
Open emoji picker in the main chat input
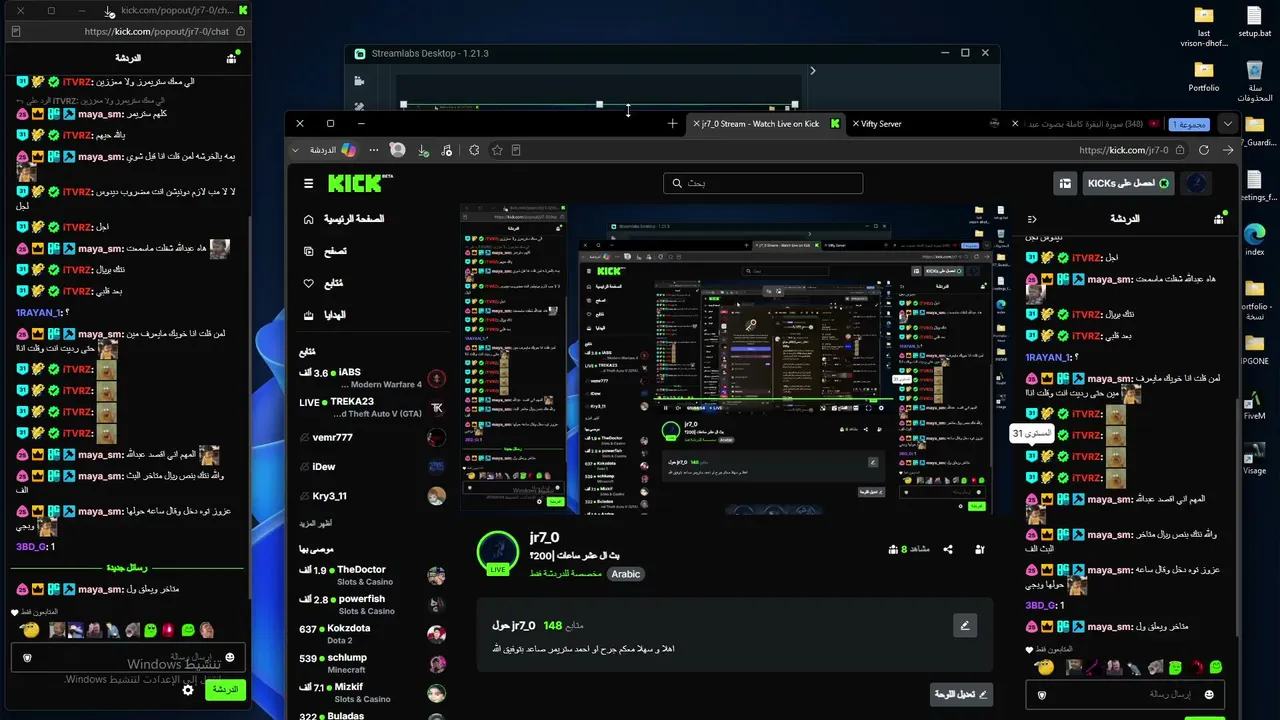point(1209,695)
